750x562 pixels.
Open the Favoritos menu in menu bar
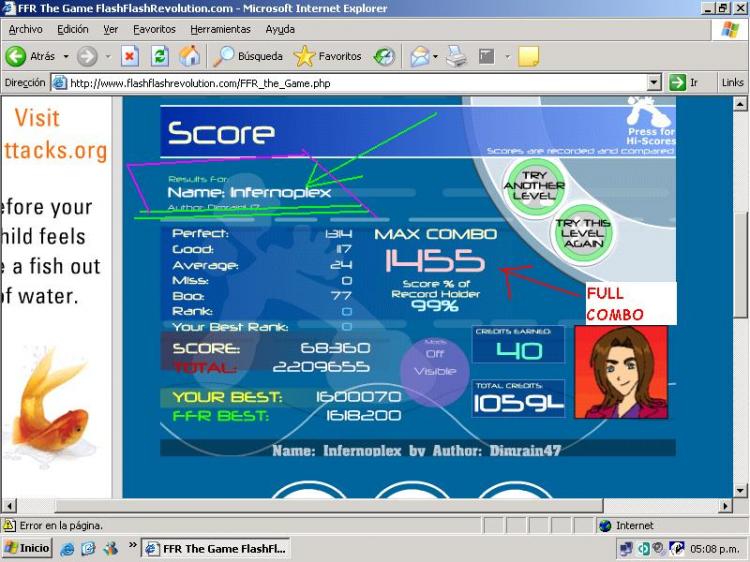point(154,29)
